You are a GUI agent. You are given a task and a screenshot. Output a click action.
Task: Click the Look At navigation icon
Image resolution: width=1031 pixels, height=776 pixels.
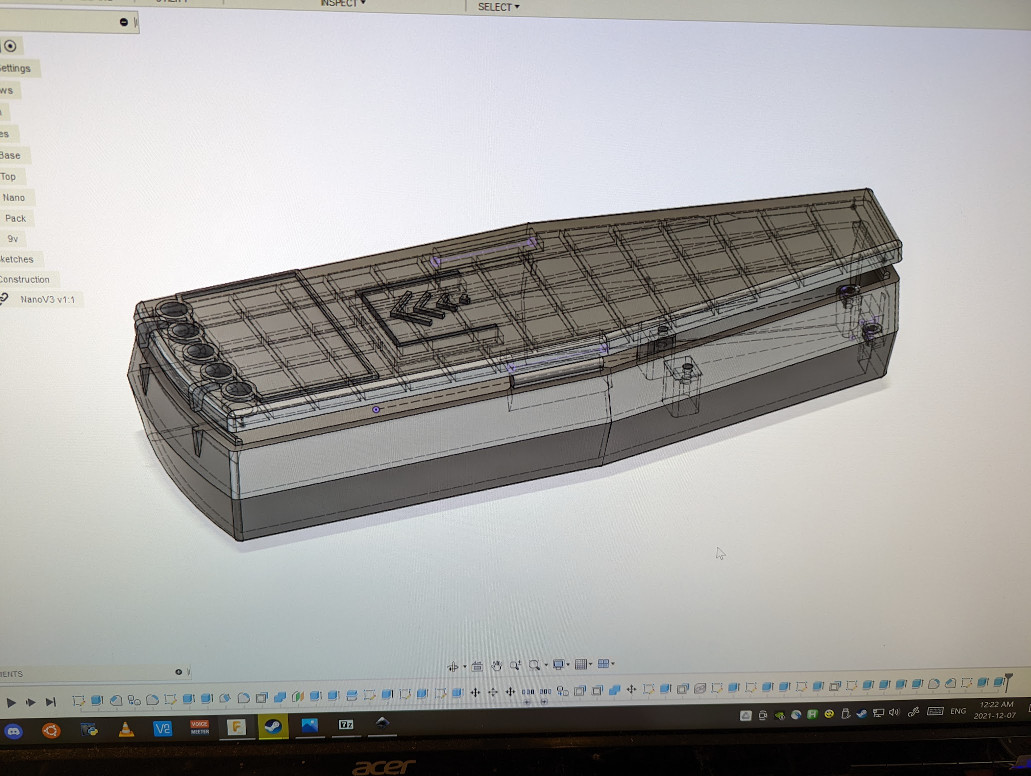[477, 666]
